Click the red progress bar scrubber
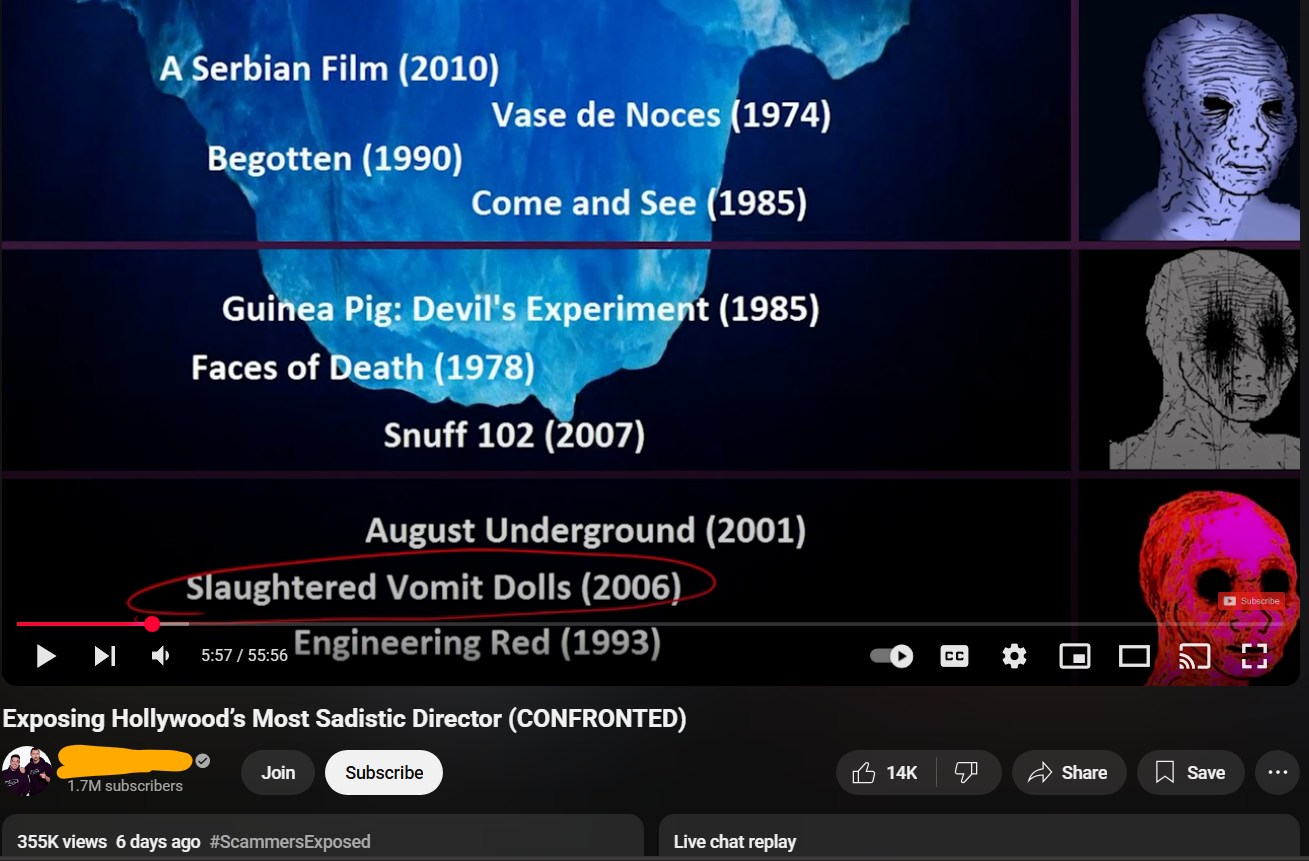1309x861 pixels. (152, 624)
